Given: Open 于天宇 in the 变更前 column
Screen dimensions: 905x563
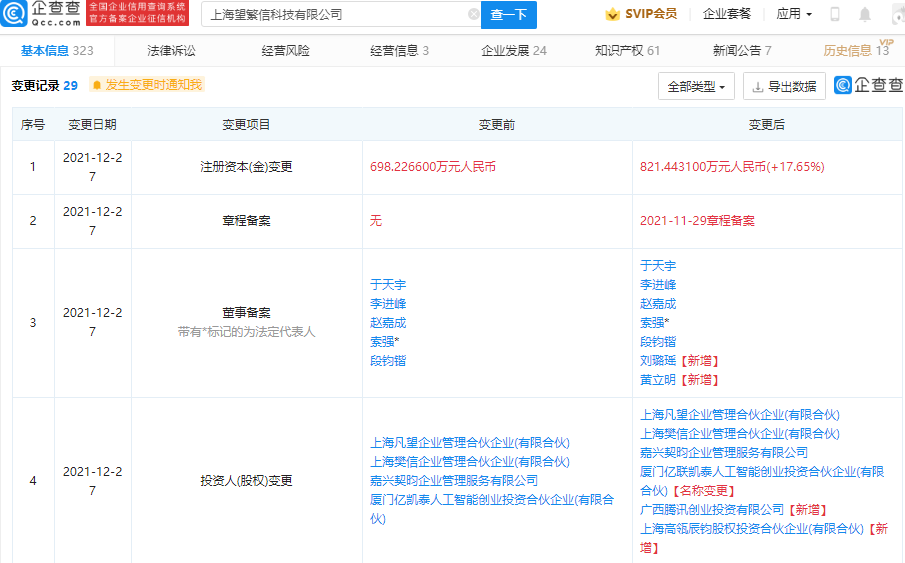Looking at the screenshot, I should click(x=388, y=285).
